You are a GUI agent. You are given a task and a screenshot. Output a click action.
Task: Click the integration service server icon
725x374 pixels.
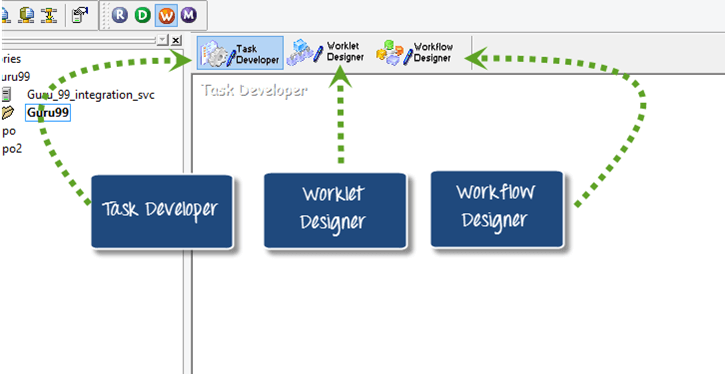point(6,95)
